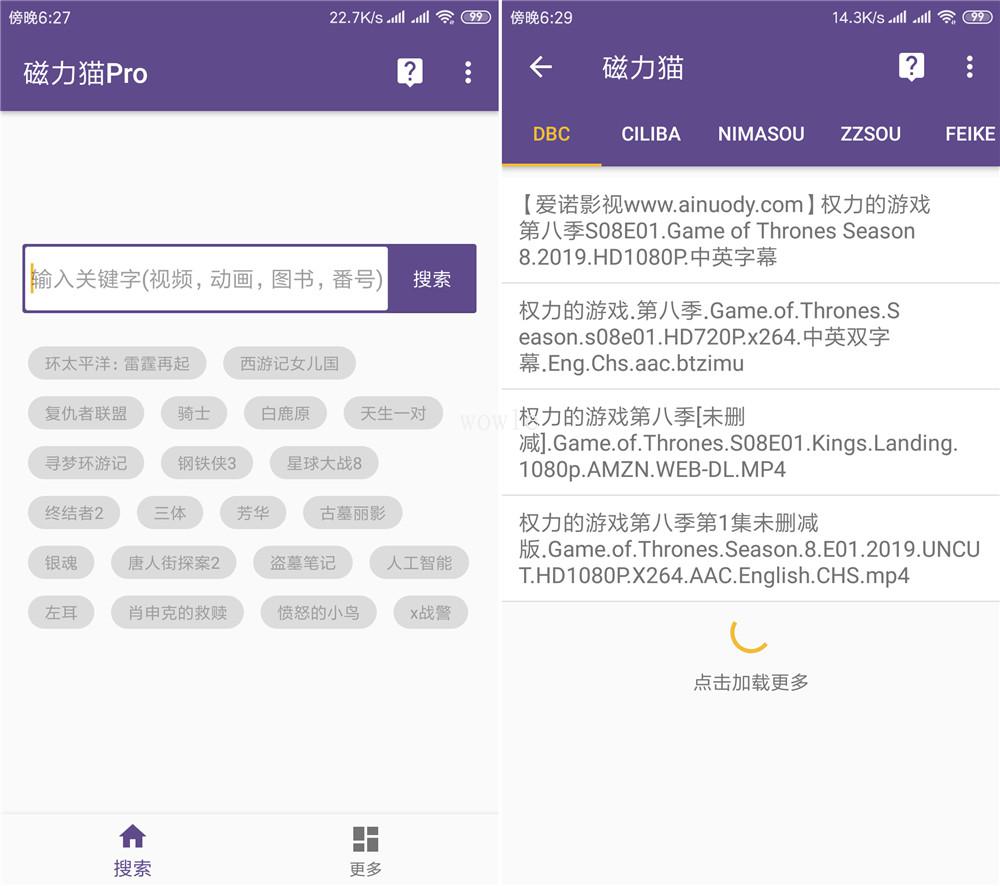This screenshot has width=1000, height=886.
Task: Select the NIMASOU tab
Action: pyautogui.click(x=761, y=134)
